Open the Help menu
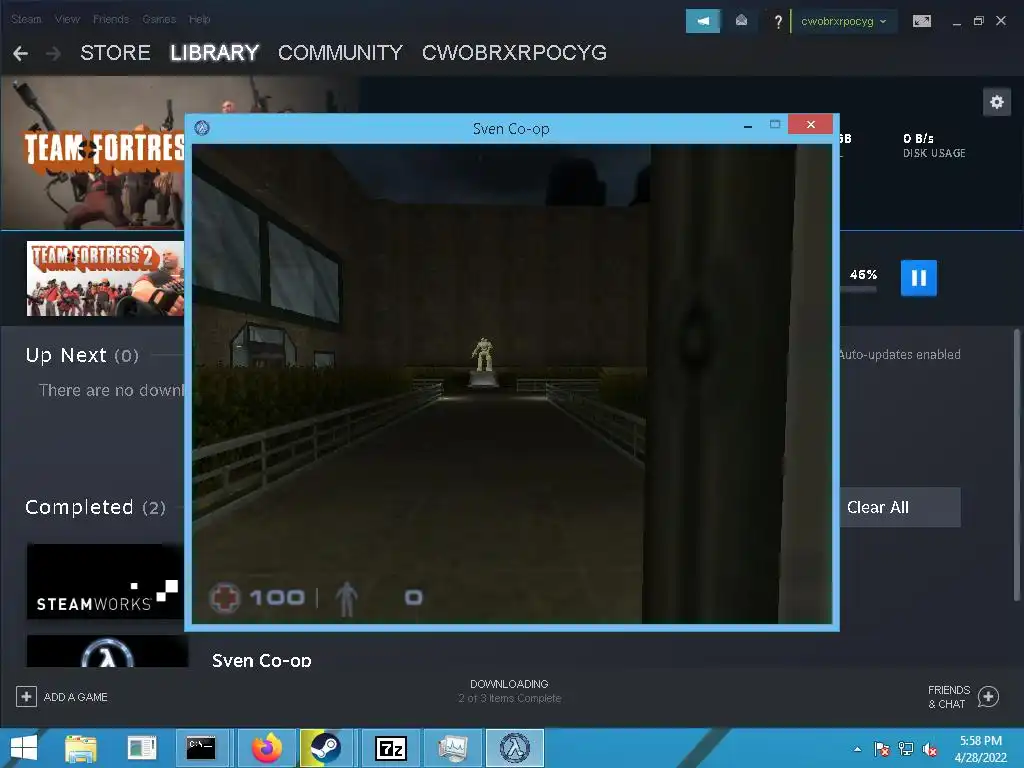This screenshot has height=768, width=1024. pos(200,20)
